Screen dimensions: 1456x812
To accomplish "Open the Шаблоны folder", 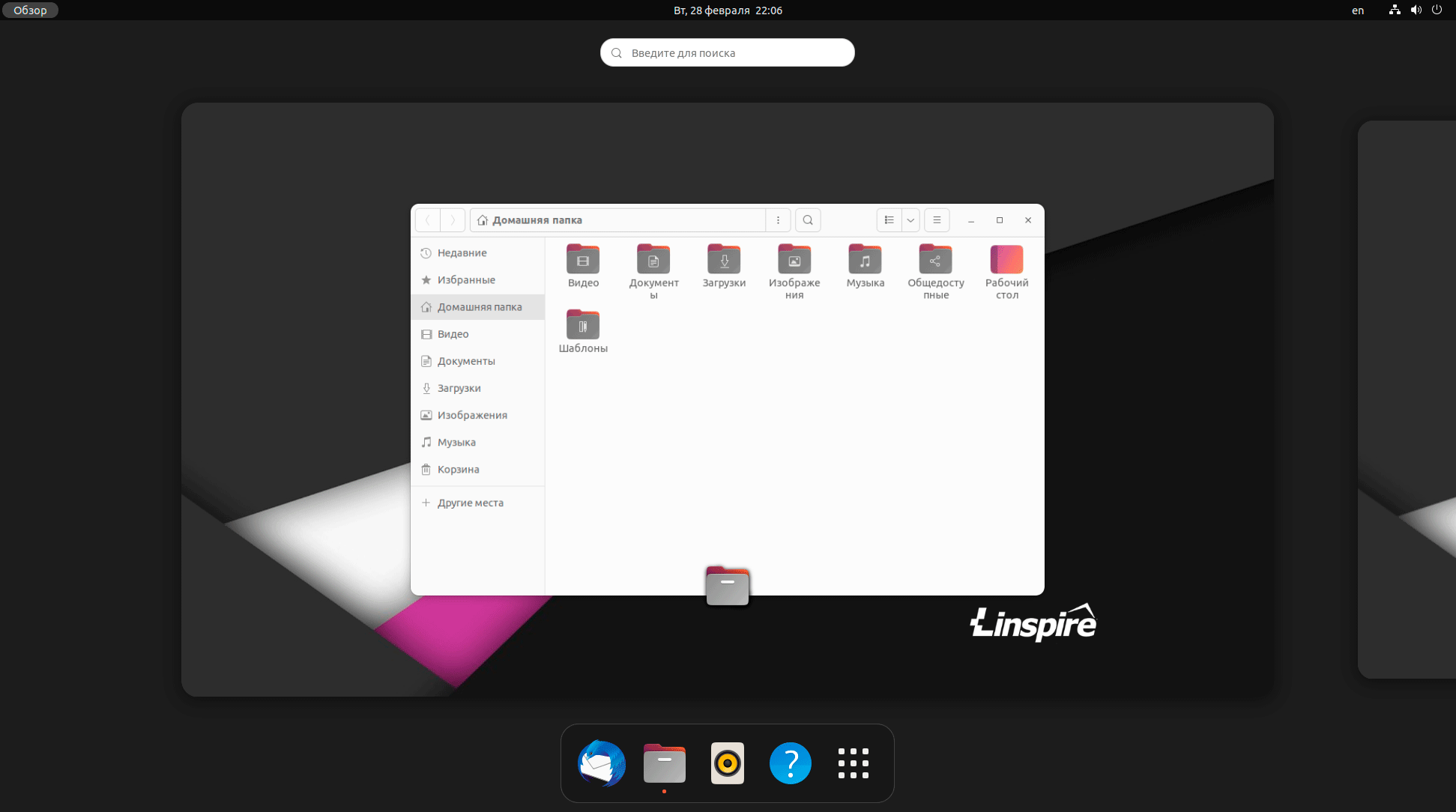I will coord(583,326).
